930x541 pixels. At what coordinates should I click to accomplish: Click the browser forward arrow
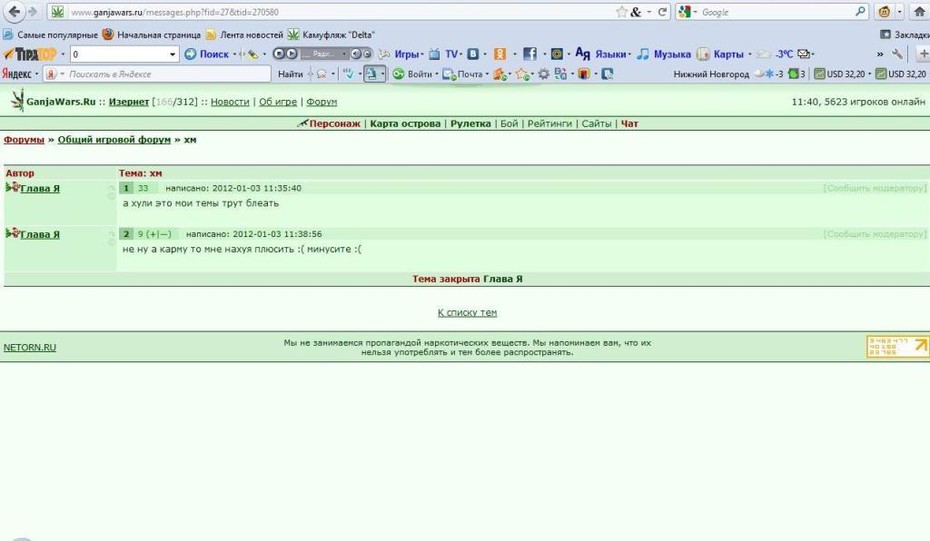[33, 12]
